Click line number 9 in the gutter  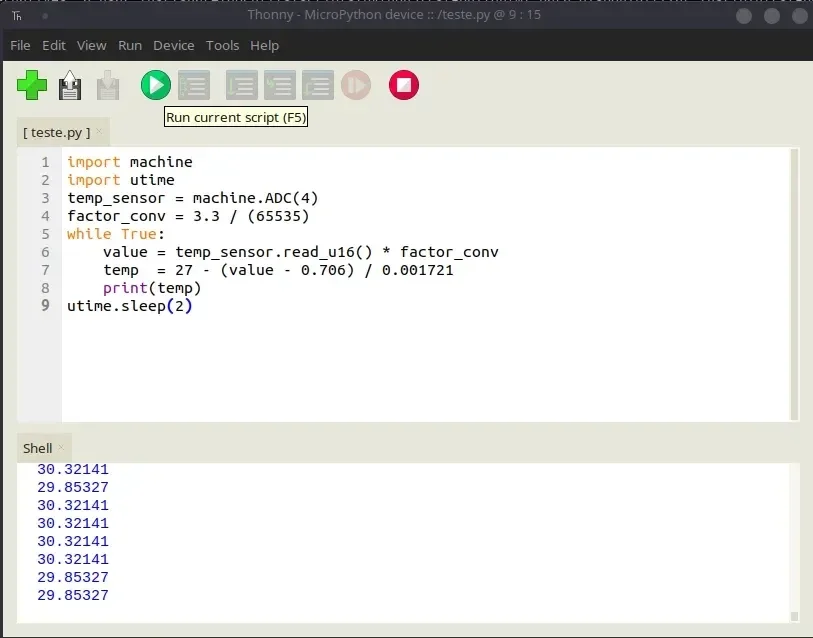pyautogui.click(x=45, y=306)
